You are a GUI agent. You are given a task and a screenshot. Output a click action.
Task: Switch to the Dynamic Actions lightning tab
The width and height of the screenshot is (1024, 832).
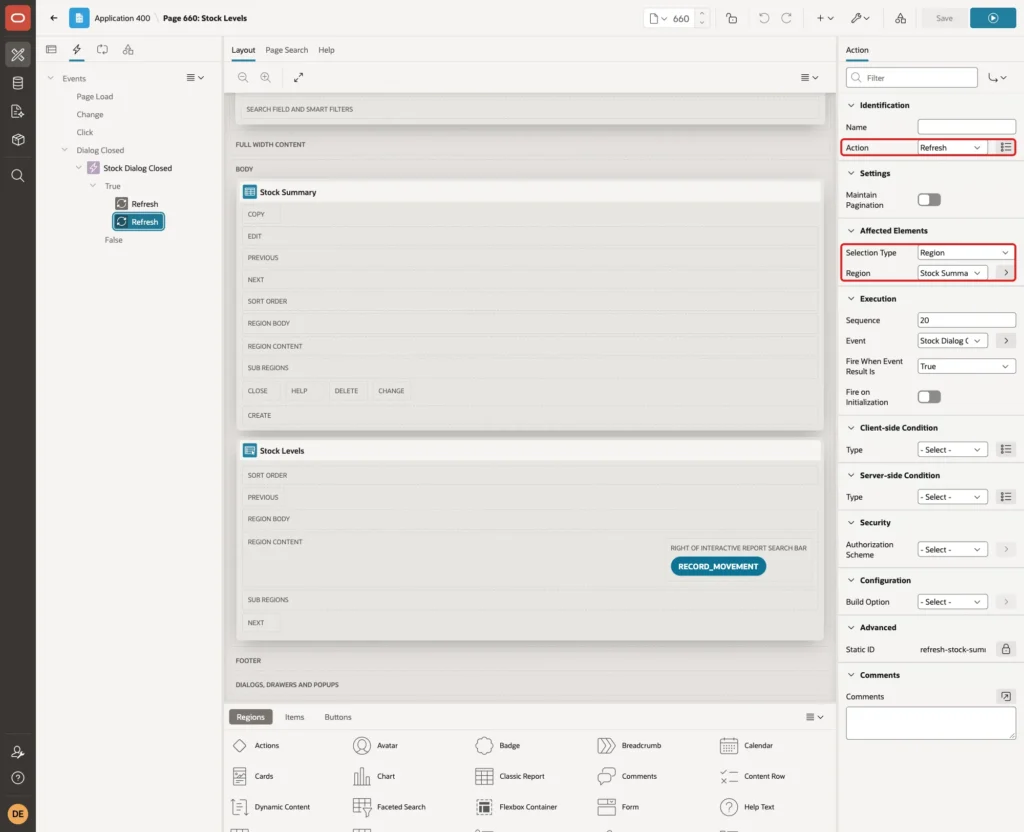pyautogui.click(x=77, y=50)
